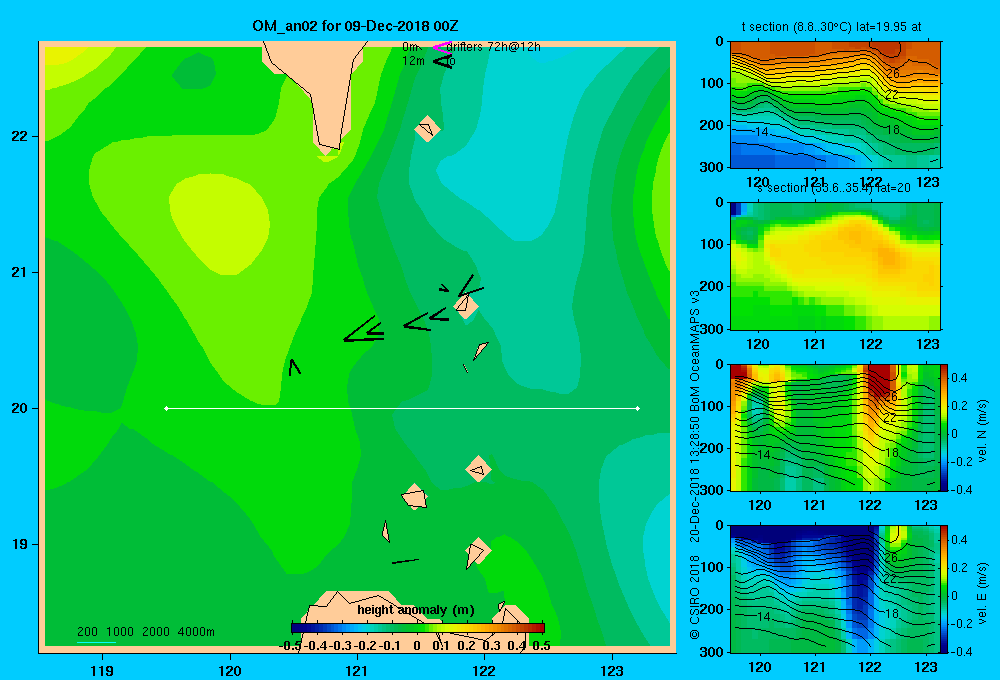Click the '26' contour label in temperature section
This screenshot has height=680, width=1000.
[892, 73]
